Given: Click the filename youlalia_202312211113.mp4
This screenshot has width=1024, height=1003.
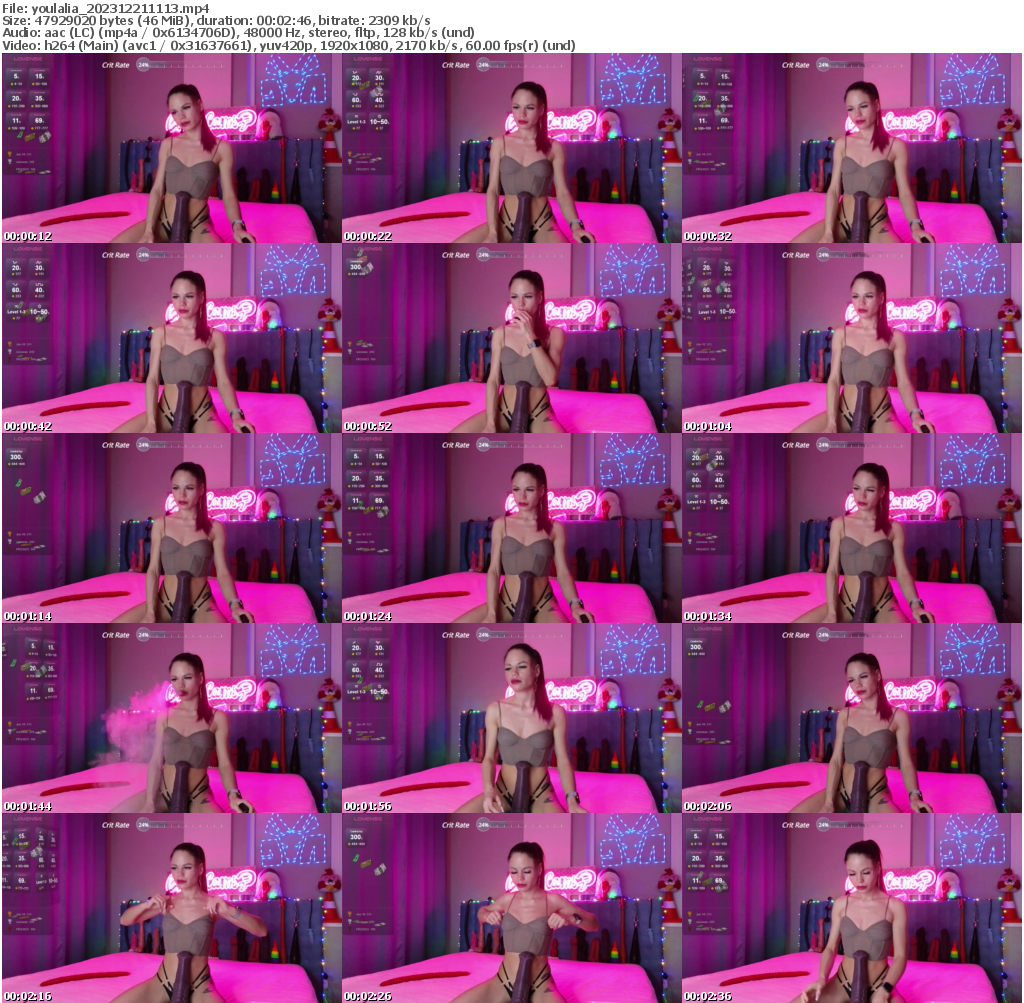Looking at the screenshot, I should (116, 7).
